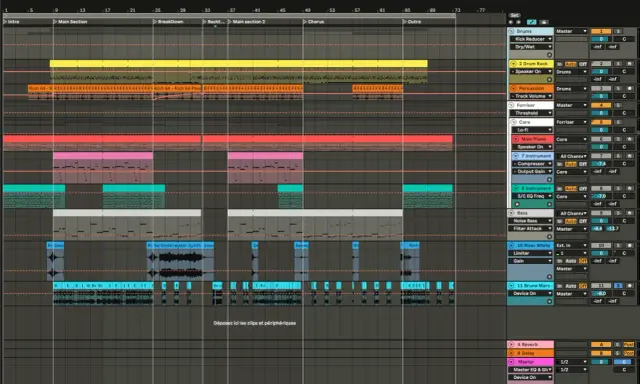Open Threshold parameter dropdown on Forriser
This screenshot has width=640, height=384.
(532, 113)
